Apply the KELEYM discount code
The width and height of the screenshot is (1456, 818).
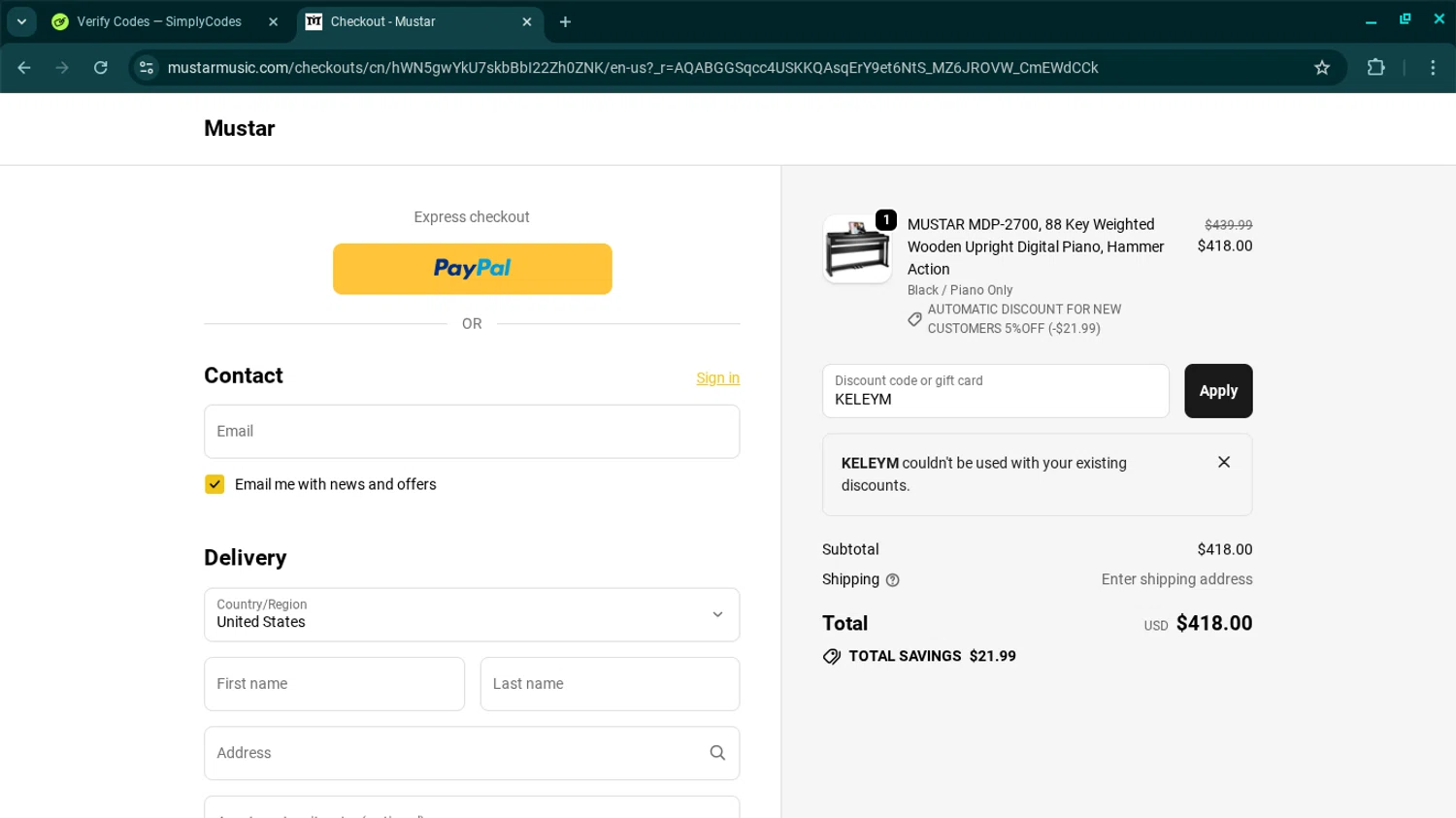click(x=1218, y=391)
